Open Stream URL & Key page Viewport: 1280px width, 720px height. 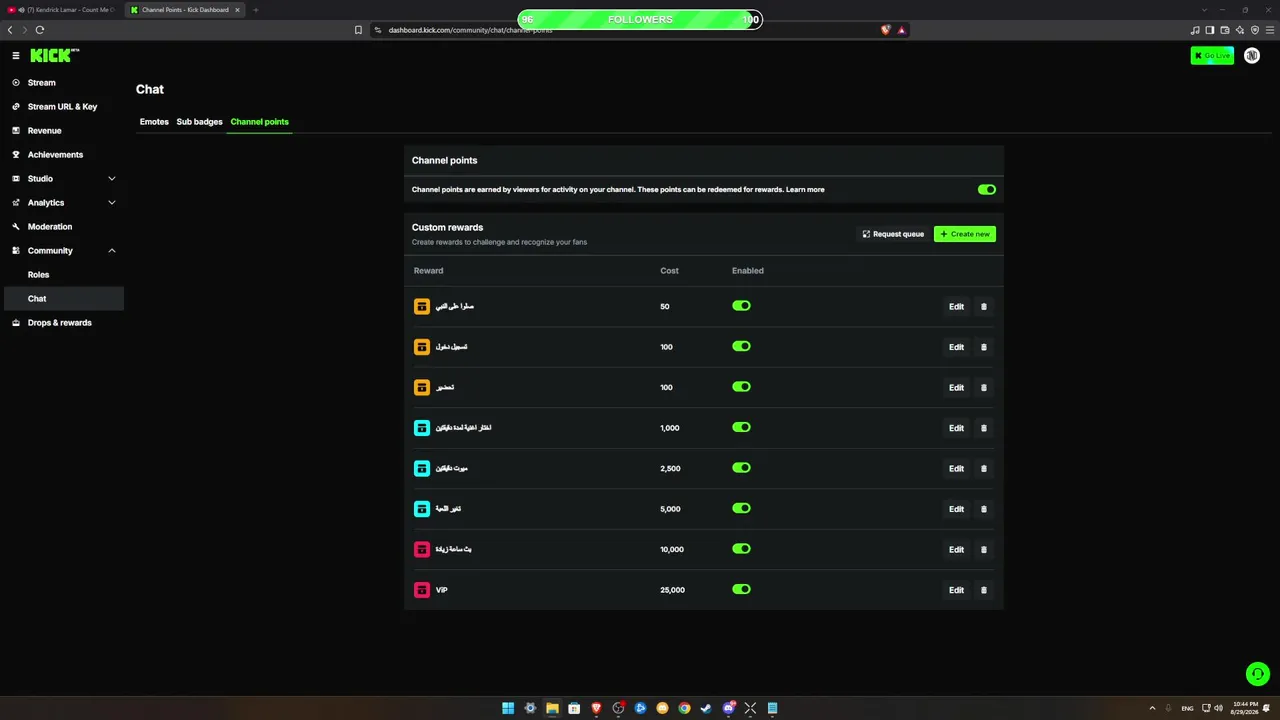pyautogui.click(x=62, y=107)
